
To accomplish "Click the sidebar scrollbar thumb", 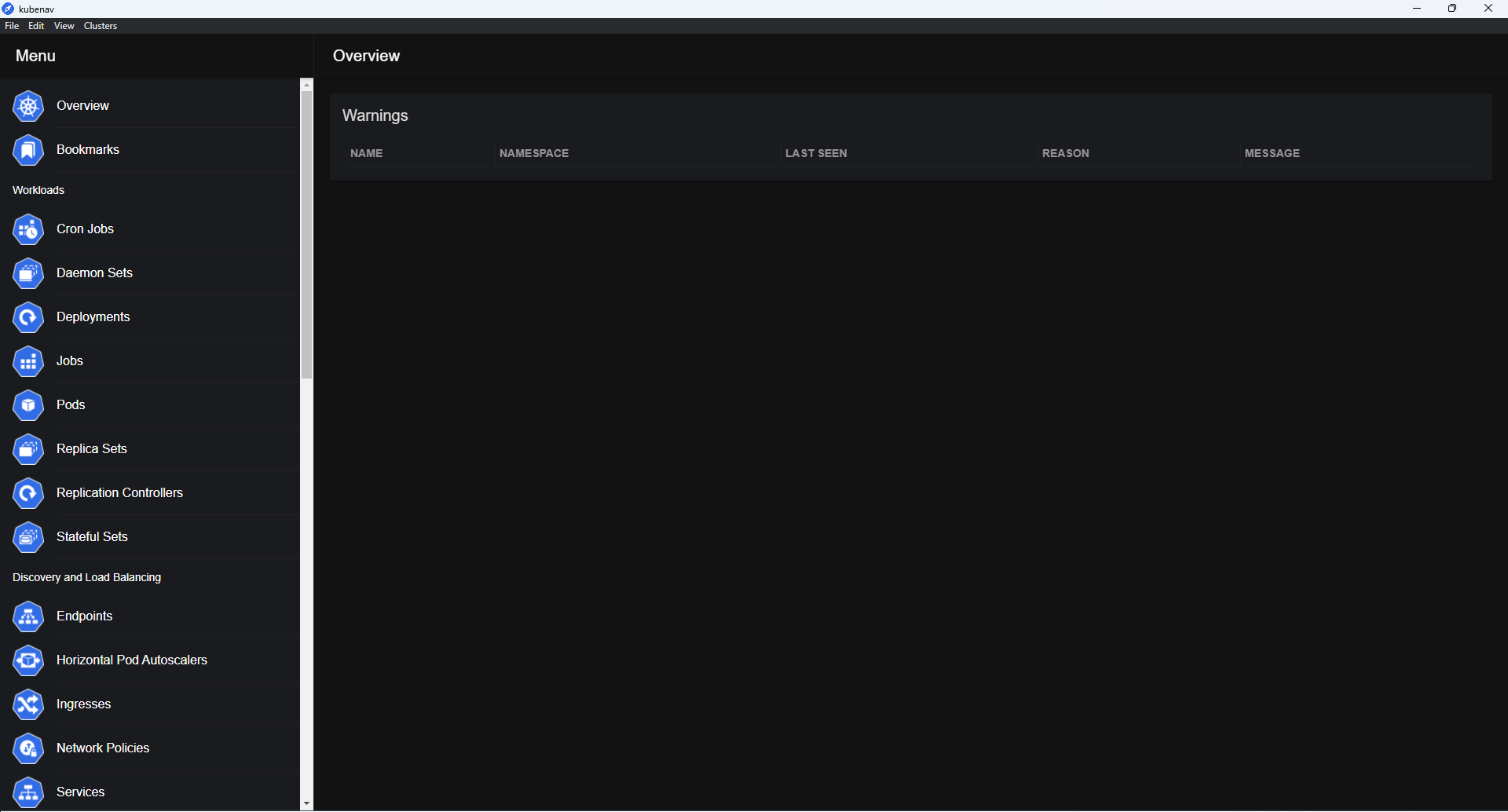I will pyautogui.click(x=306, y=235).
